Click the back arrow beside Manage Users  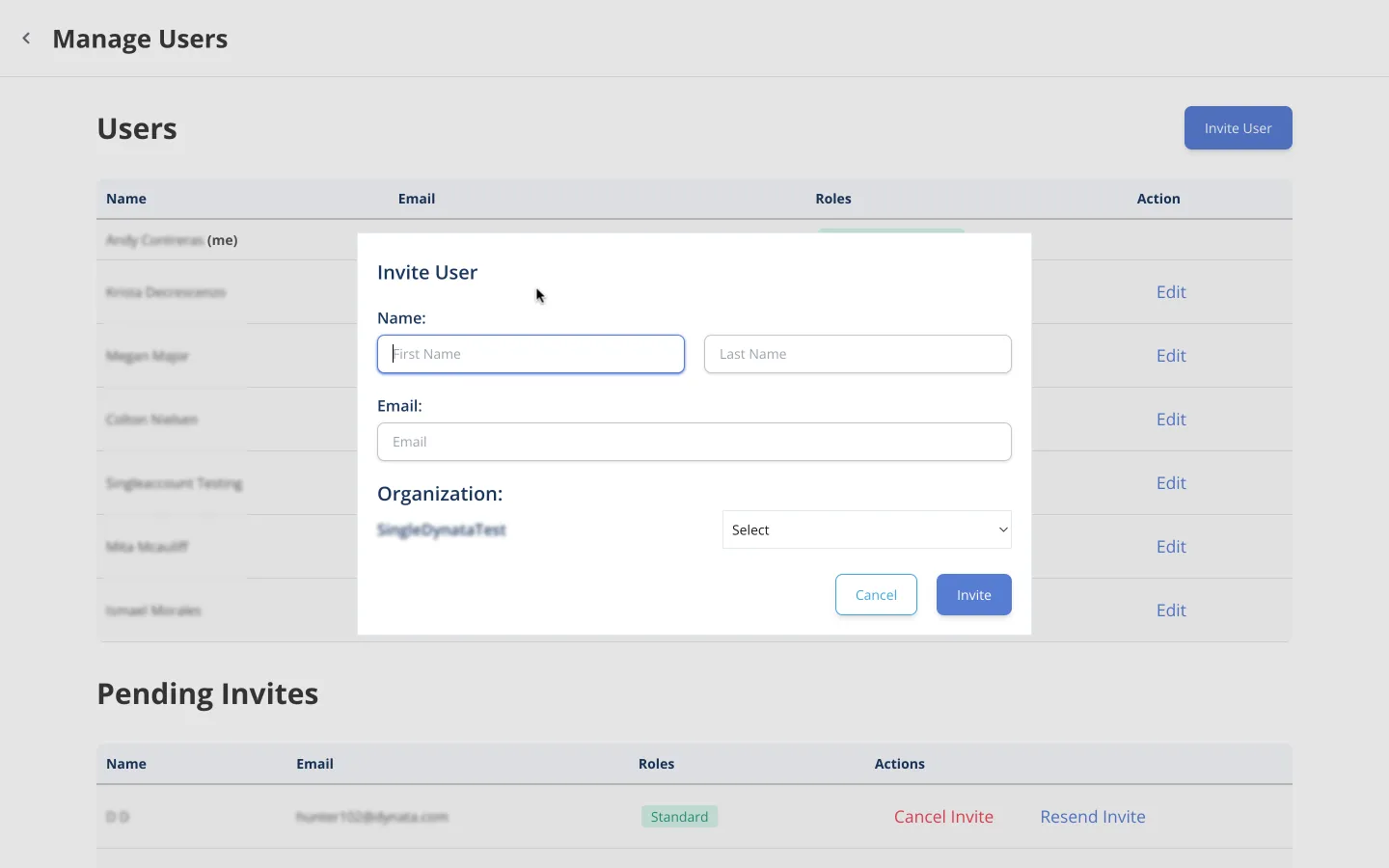(x=26, y=39)
